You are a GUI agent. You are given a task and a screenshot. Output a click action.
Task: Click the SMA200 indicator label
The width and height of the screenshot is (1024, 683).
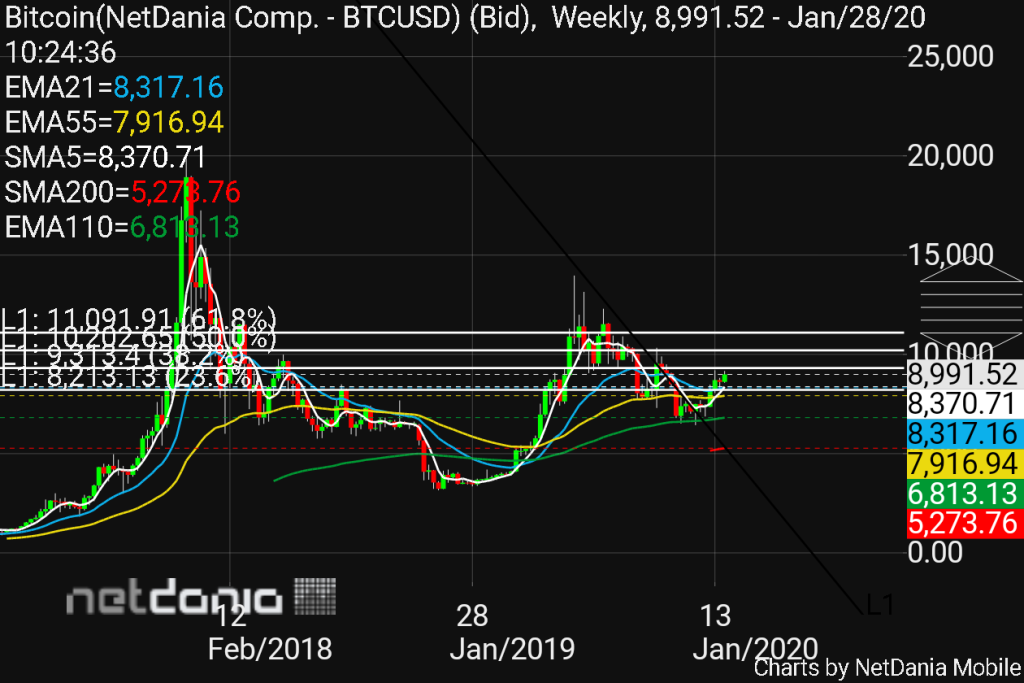[122, 192]
